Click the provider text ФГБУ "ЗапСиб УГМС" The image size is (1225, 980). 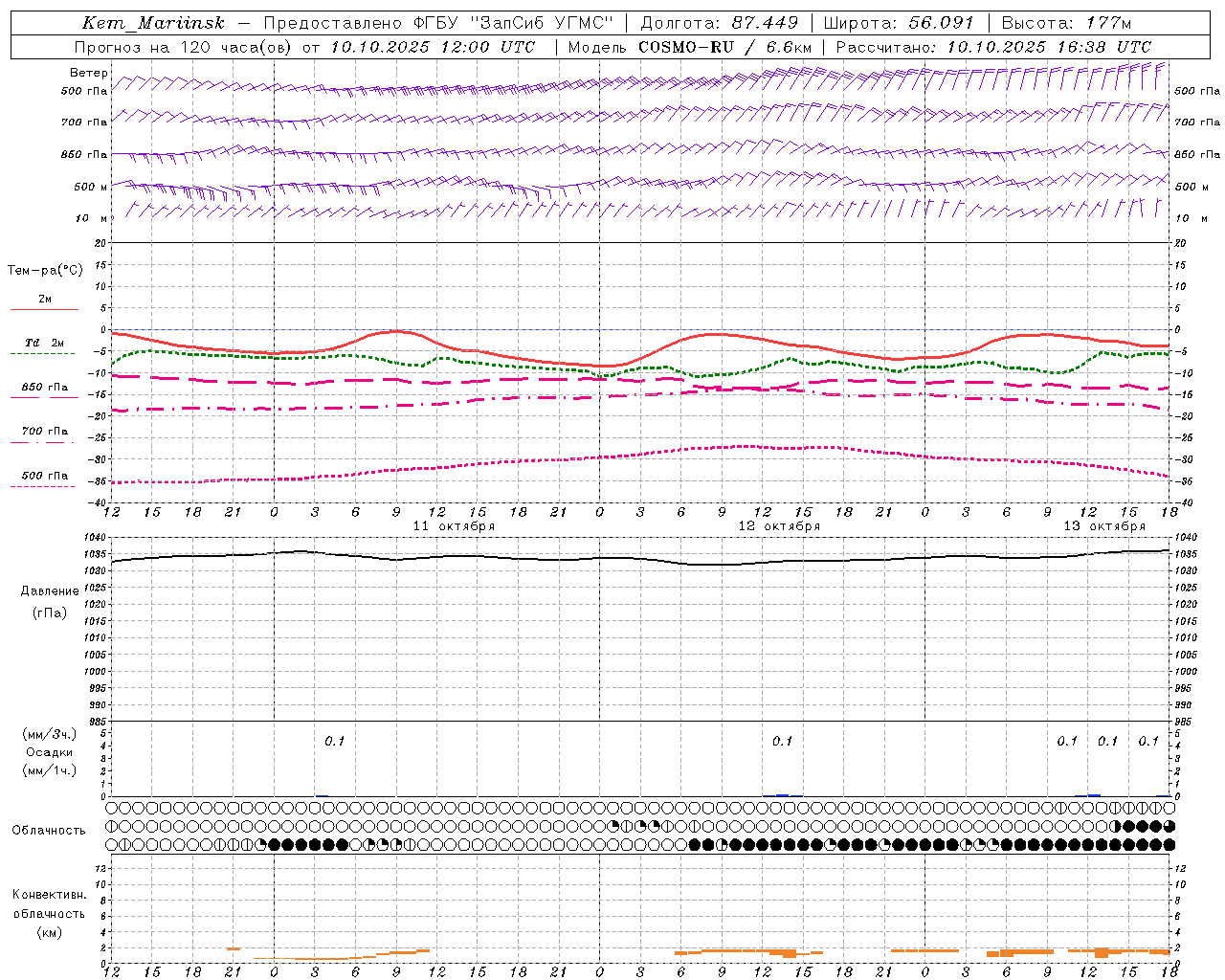[x=512, y=23]
